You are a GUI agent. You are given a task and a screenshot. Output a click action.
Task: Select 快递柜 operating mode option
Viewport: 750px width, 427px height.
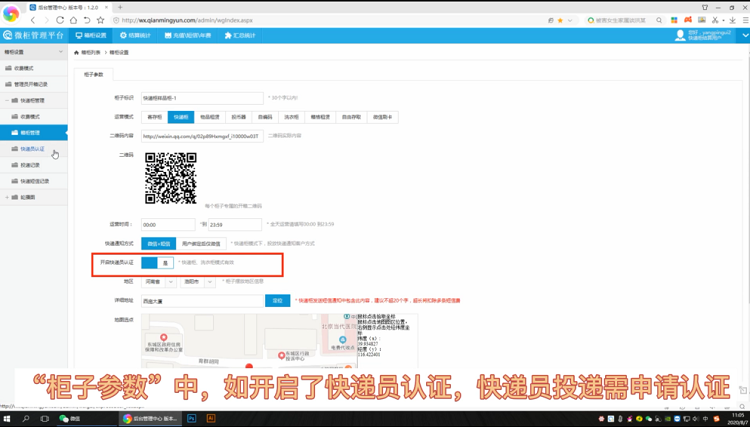tap(181, 117)
